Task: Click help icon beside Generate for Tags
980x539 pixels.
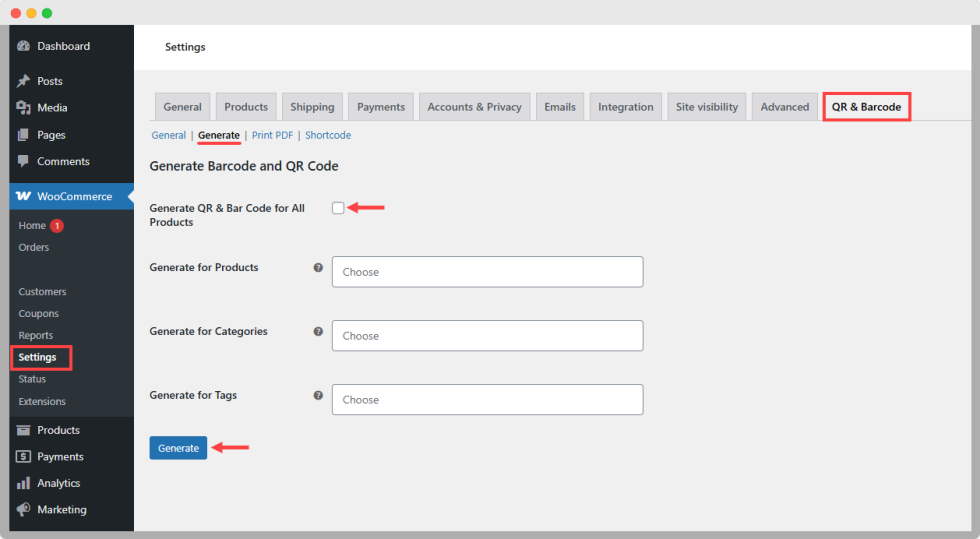Action: [x=318, y=396]
